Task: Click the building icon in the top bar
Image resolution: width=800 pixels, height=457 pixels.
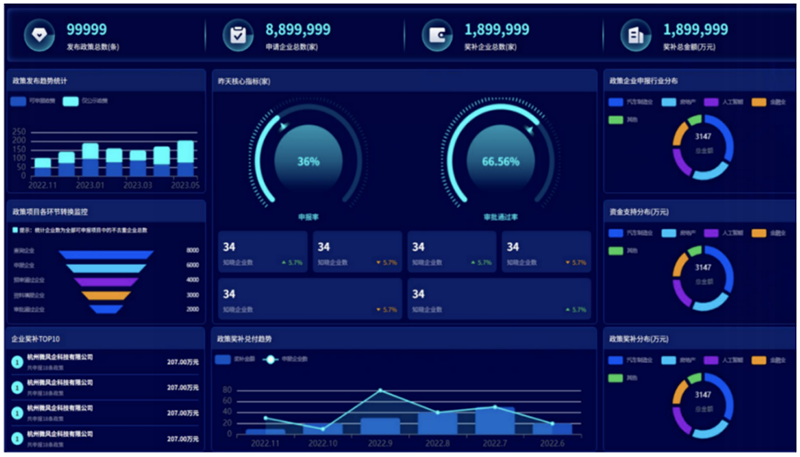Action: click(636, 35)
